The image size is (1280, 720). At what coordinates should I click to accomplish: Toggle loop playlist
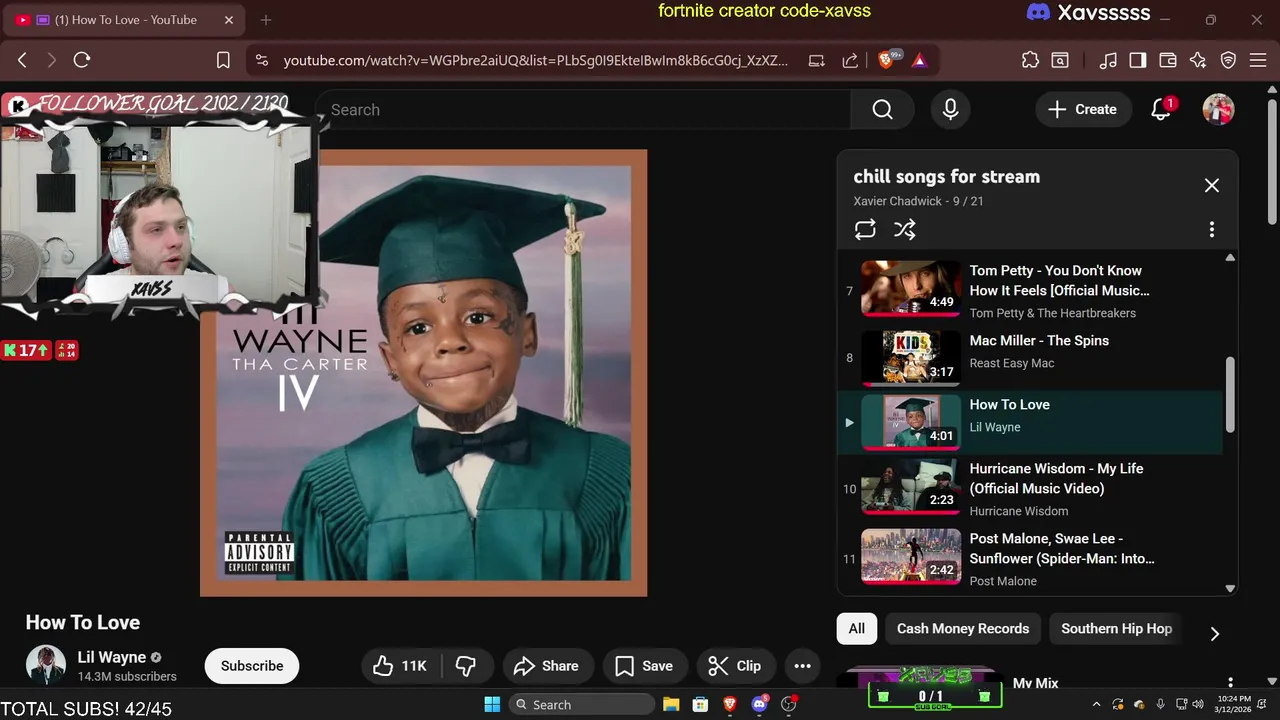(x=865, y=230)
